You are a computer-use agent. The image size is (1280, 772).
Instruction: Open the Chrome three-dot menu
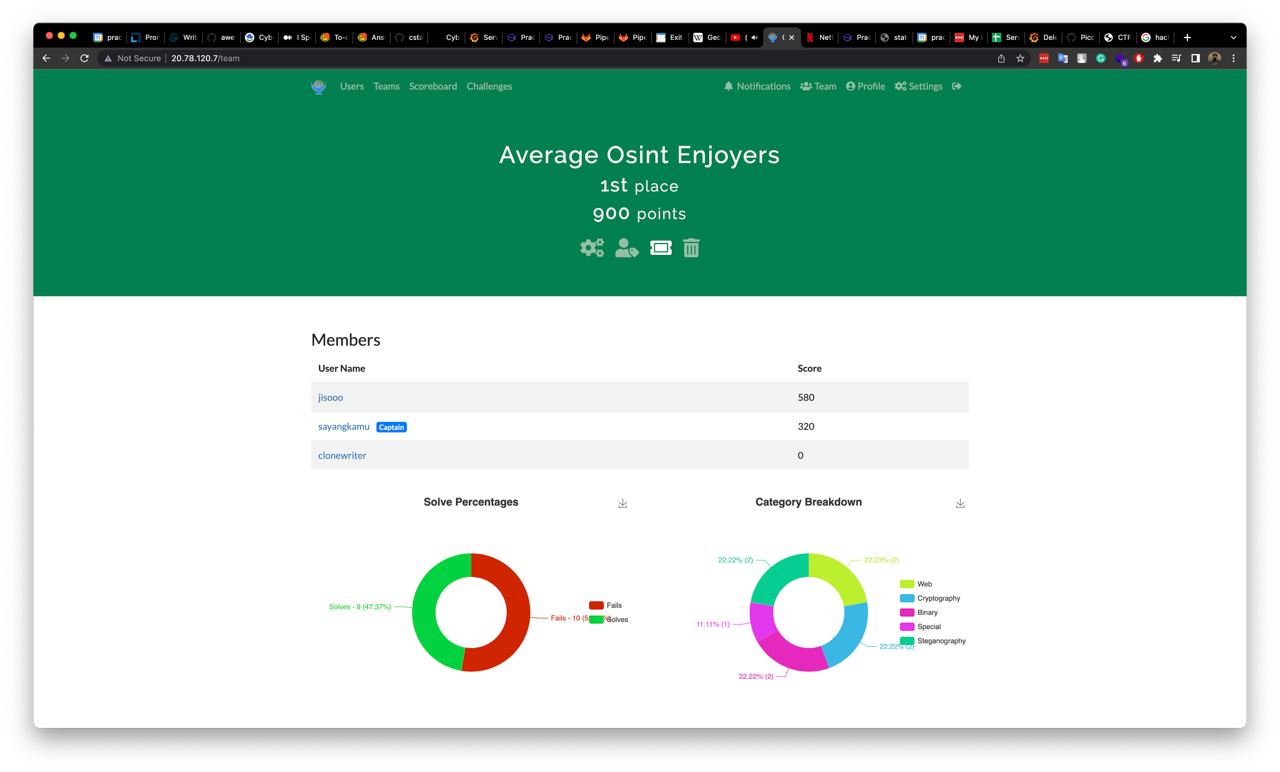(x=1233, y=58)
